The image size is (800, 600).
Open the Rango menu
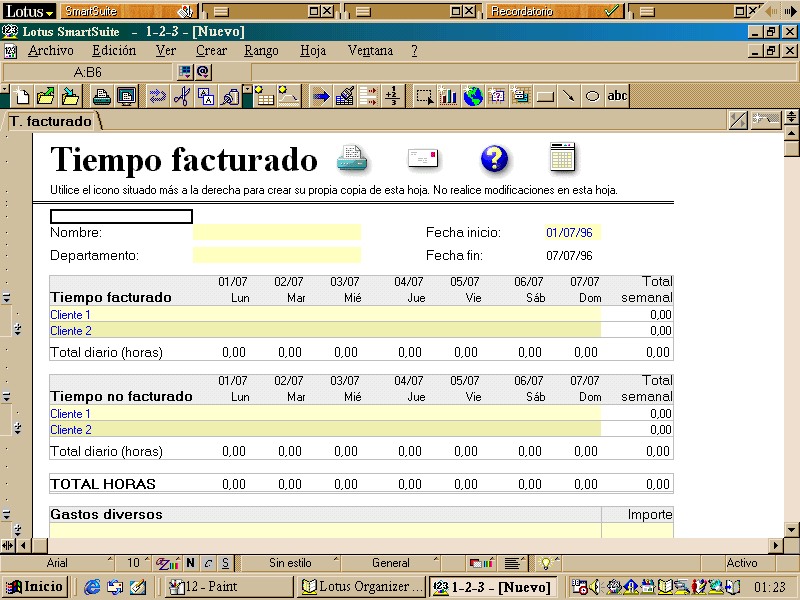point(261,51)
